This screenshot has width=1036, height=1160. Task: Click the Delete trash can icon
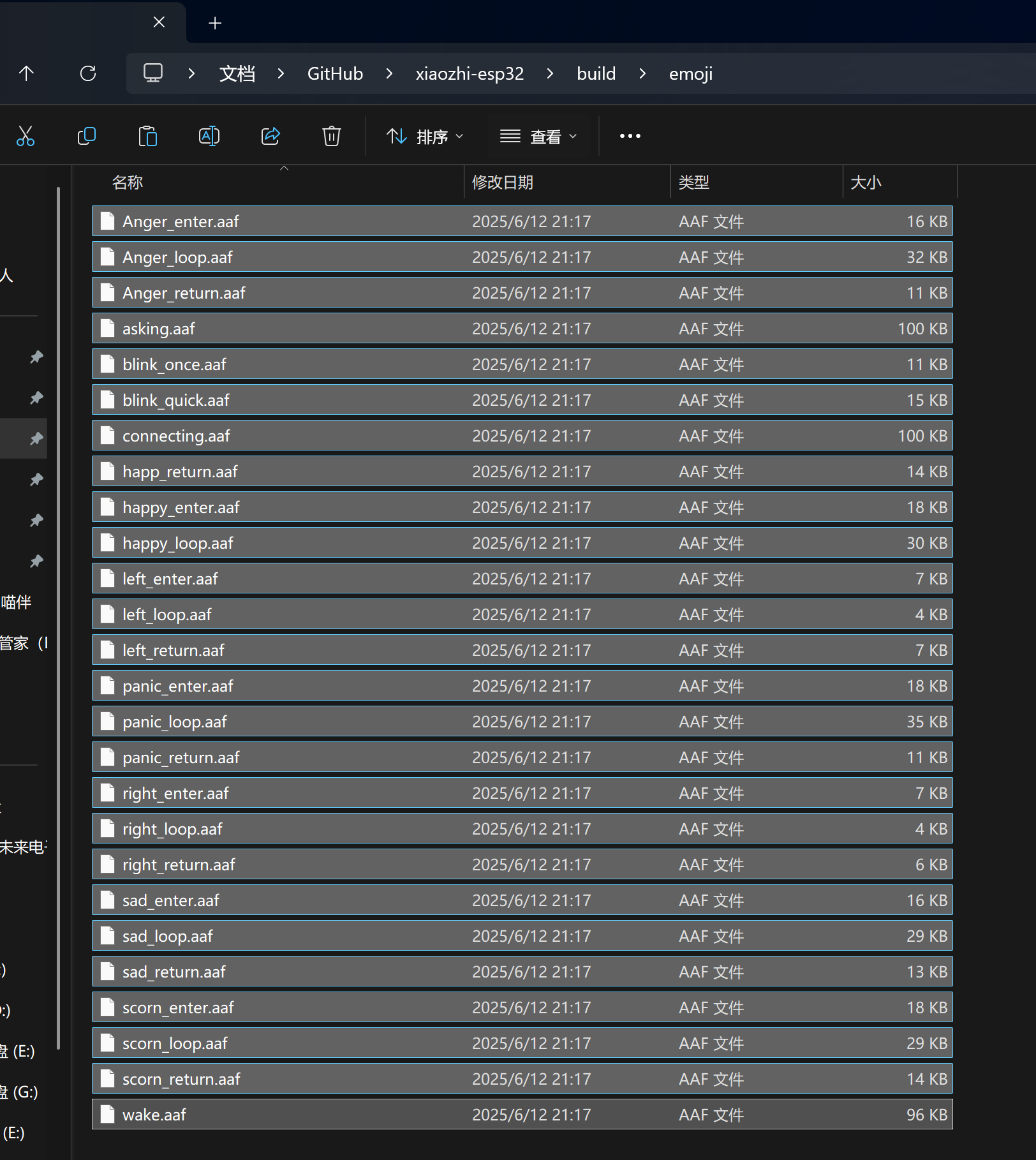332,136
